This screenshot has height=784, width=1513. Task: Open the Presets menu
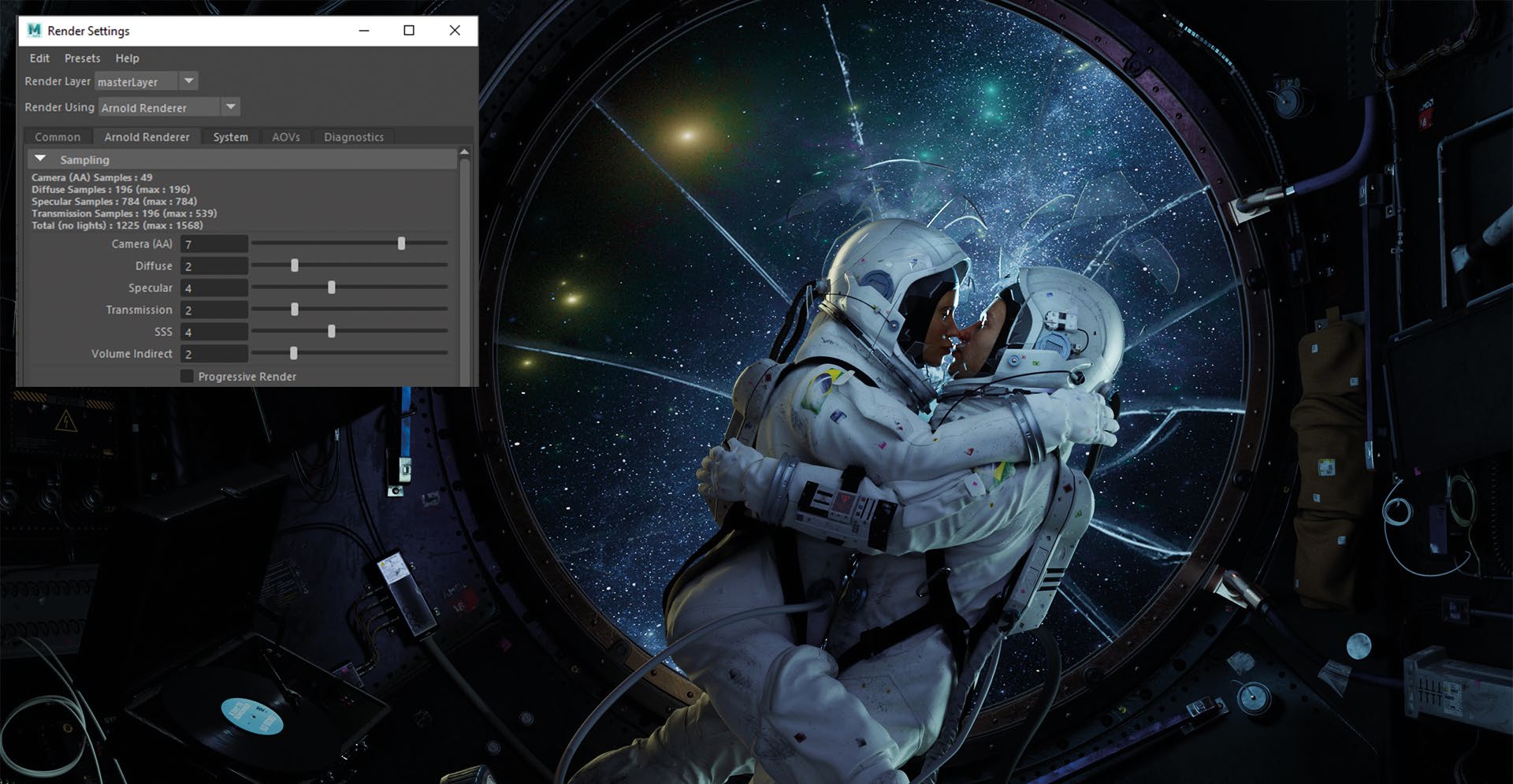pos(82,58)
